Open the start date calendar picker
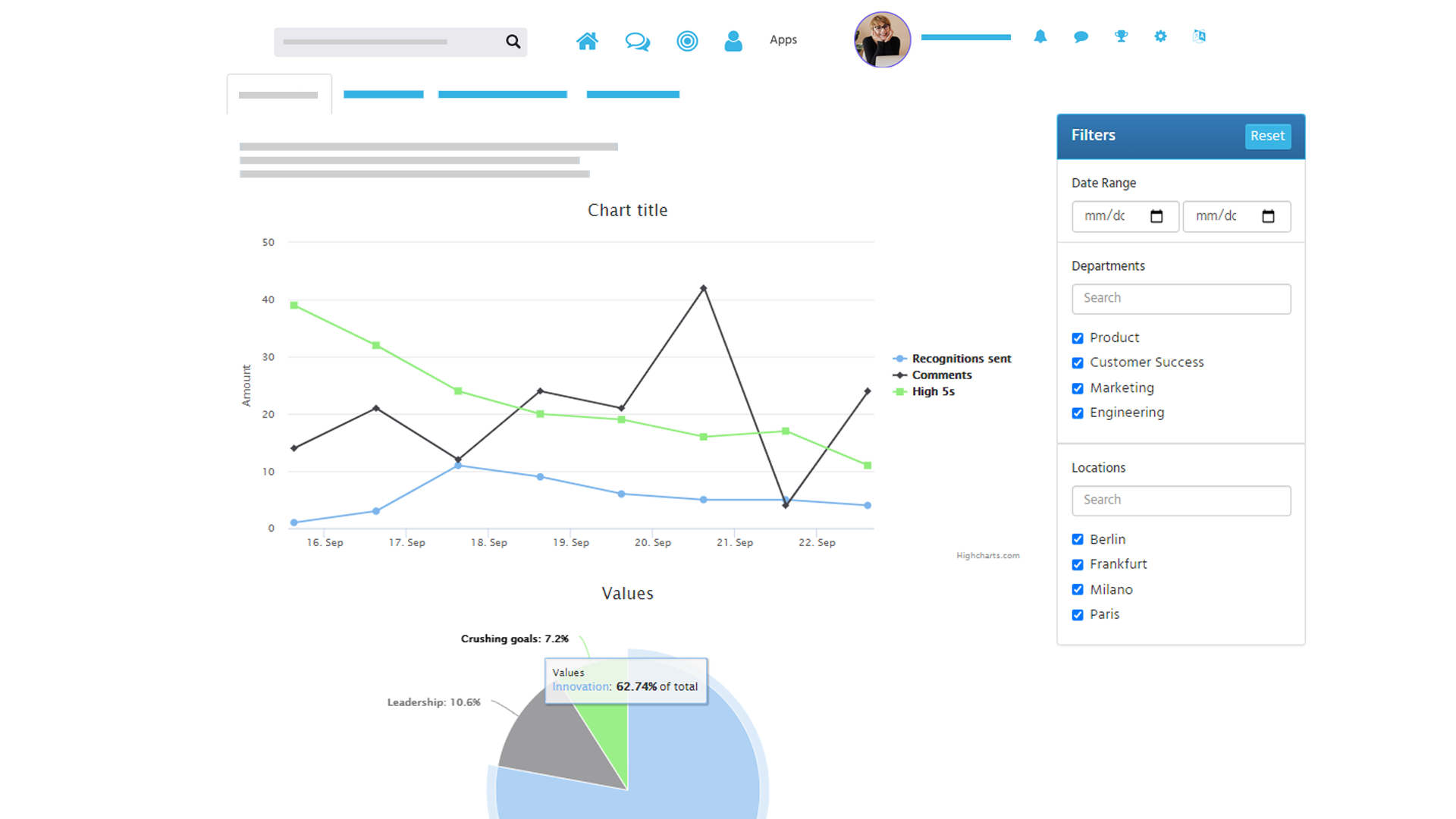 click(1156, 217)
